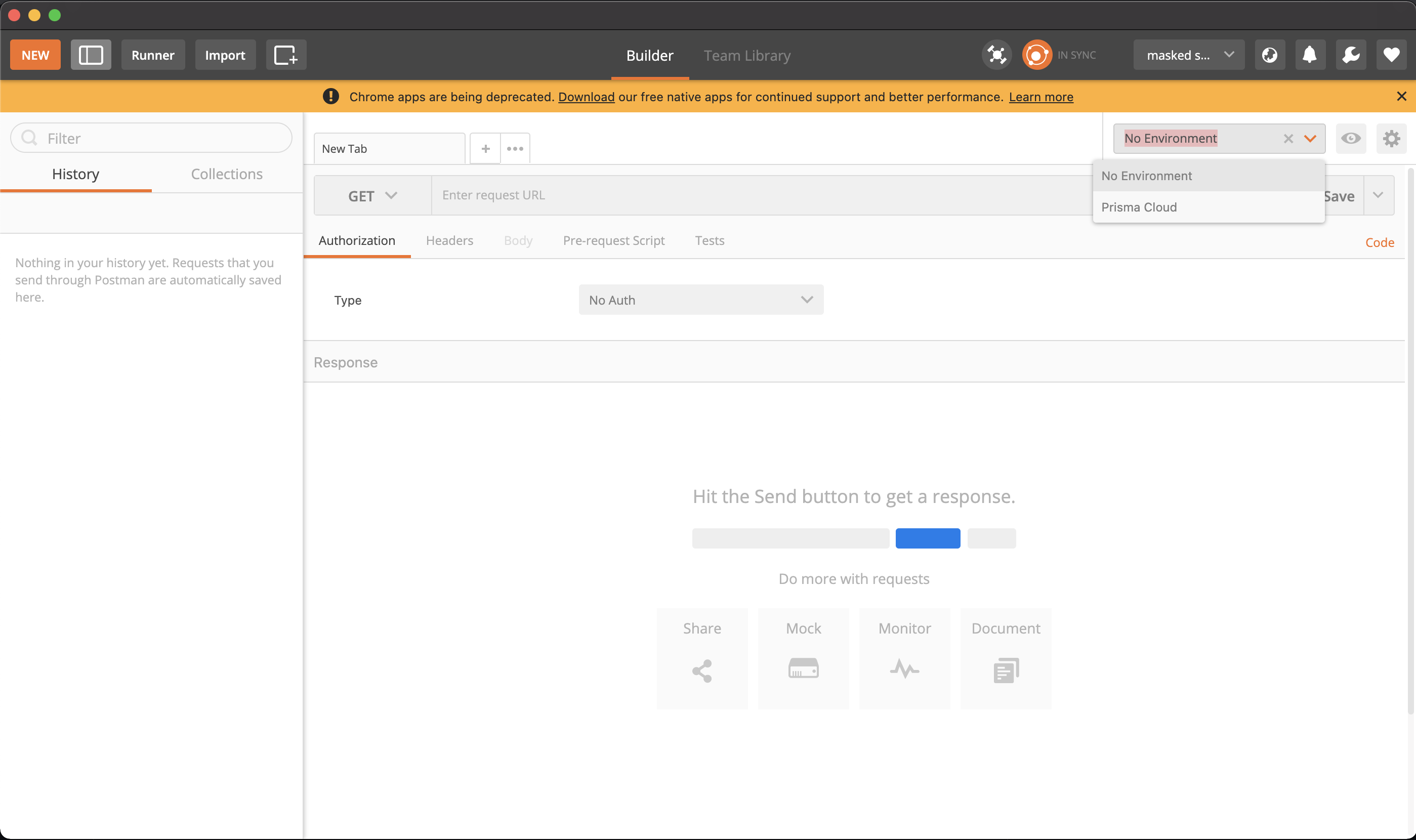Click Download link for native app

coord(586,97)
